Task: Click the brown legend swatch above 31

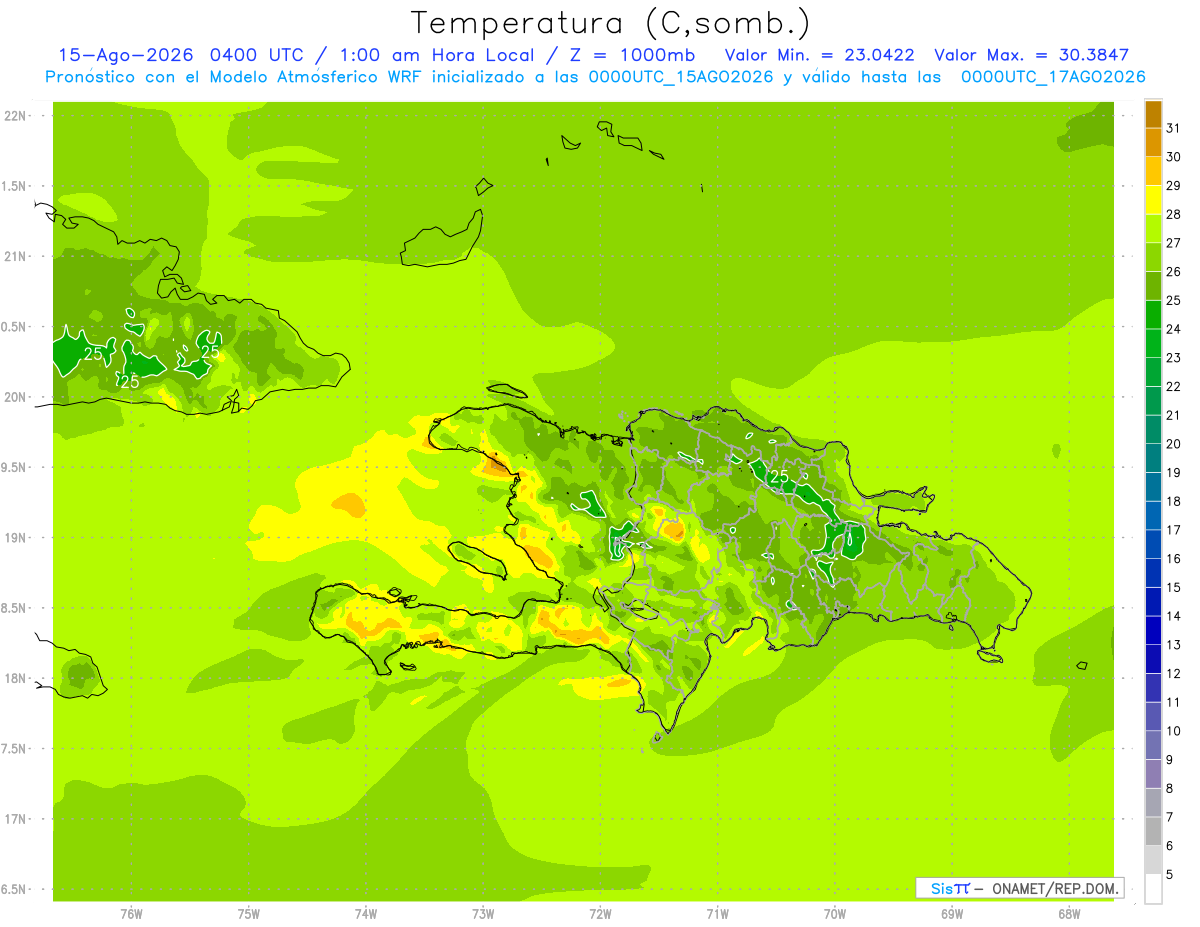Action: pos(1153,114)
